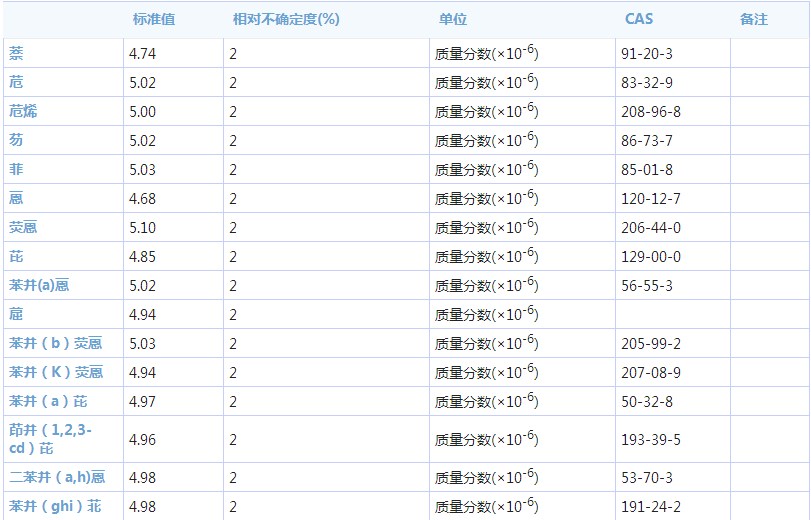Image resolution: width=811 pixels, height=520 pixels.
Task: Select the CAS column header
Action: tap(639, 19)
